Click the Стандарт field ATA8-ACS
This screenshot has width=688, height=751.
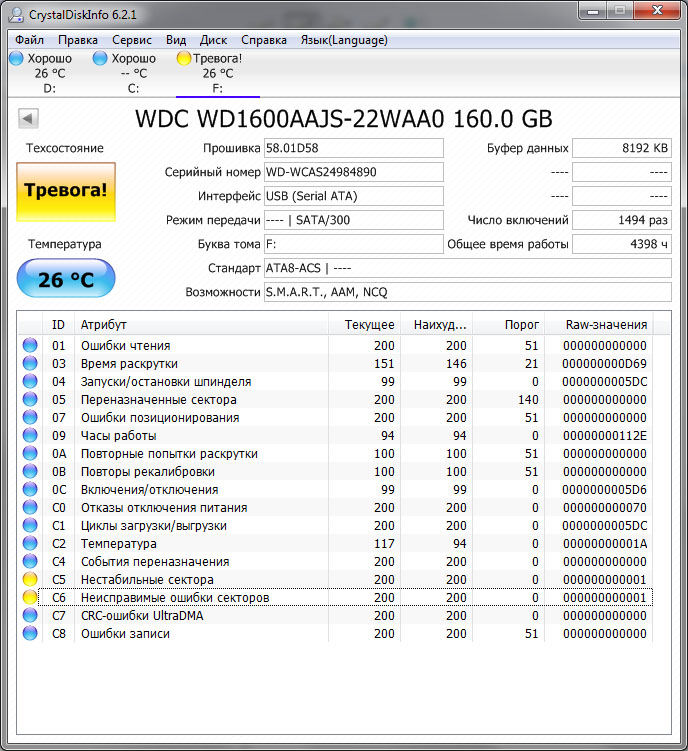coord(468,268)
